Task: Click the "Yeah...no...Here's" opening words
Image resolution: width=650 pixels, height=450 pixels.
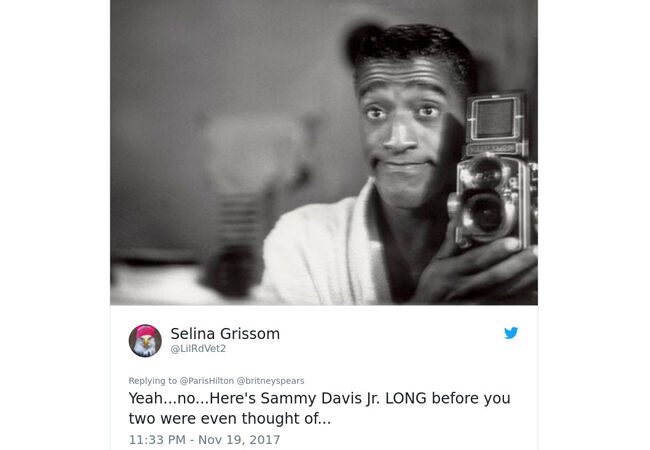Action: (x=192, y=398)
